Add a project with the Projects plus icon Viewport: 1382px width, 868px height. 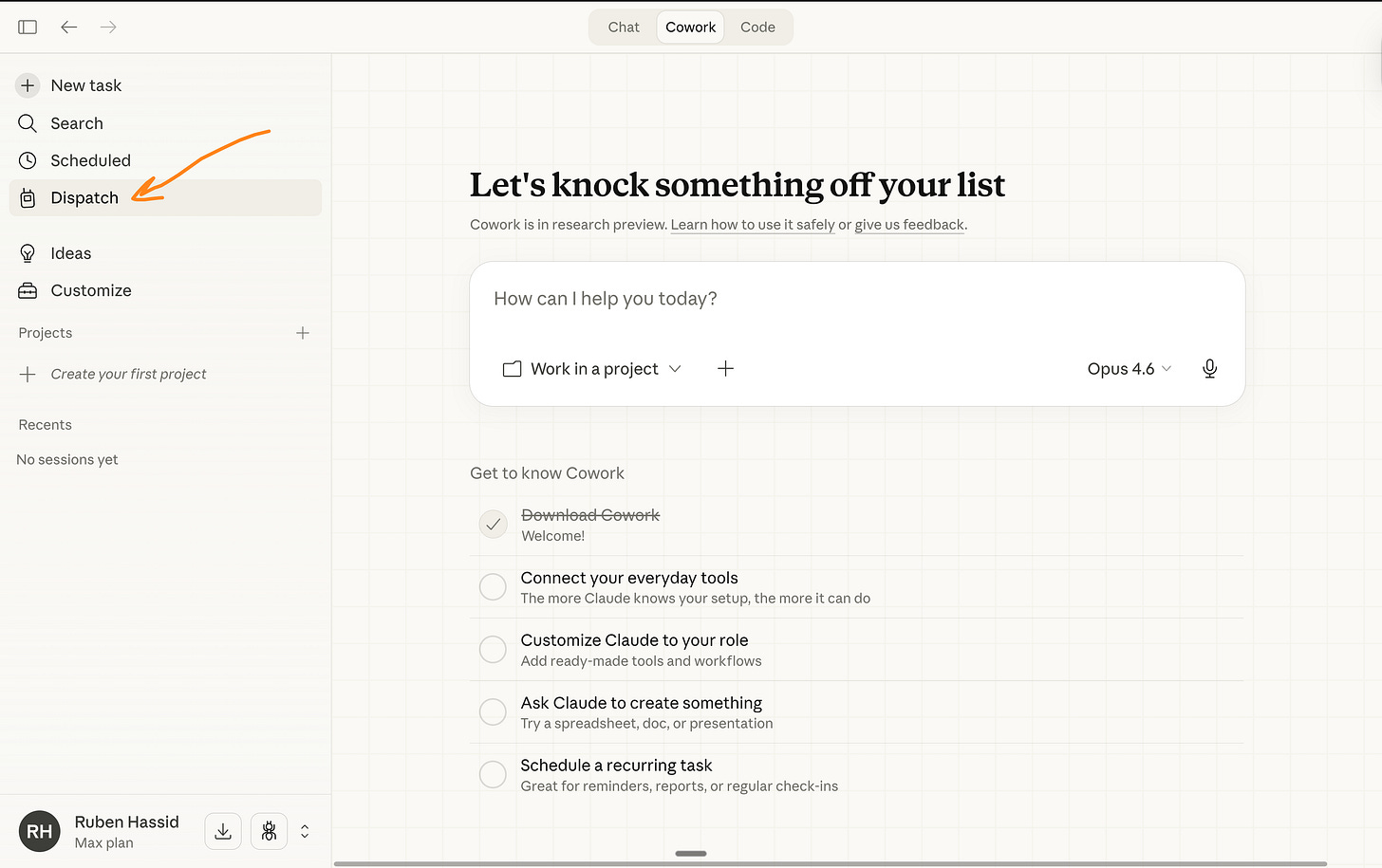pyautogui.click(x=303, y=333)
